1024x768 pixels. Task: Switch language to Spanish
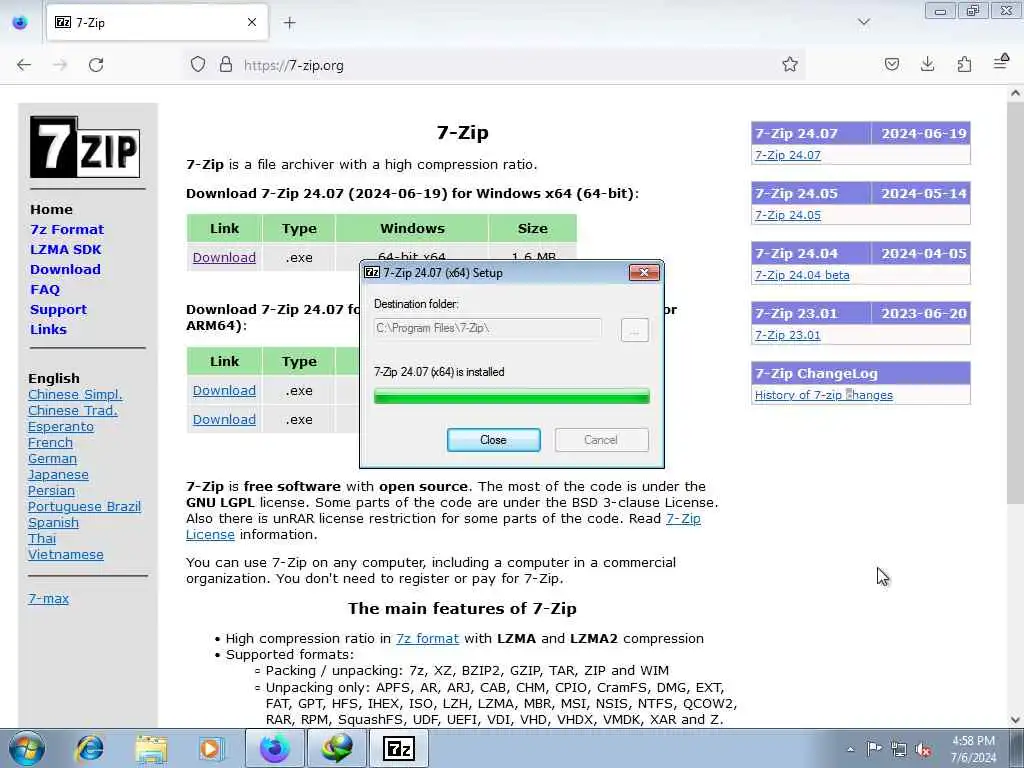(x=54, y=522)
